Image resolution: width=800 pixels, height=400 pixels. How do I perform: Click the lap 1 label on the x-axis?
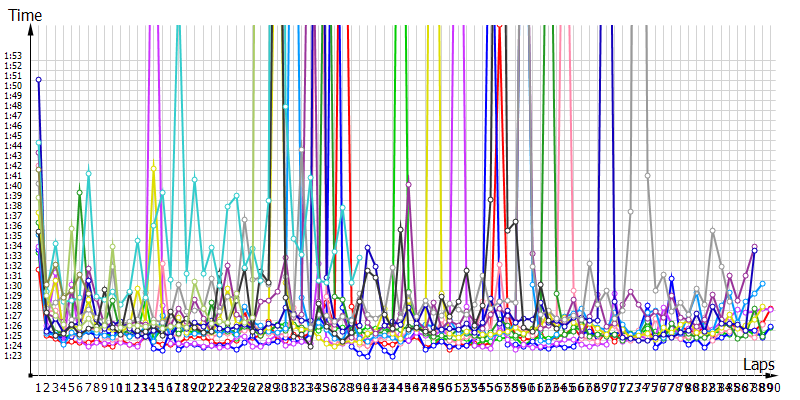(39, 387)
